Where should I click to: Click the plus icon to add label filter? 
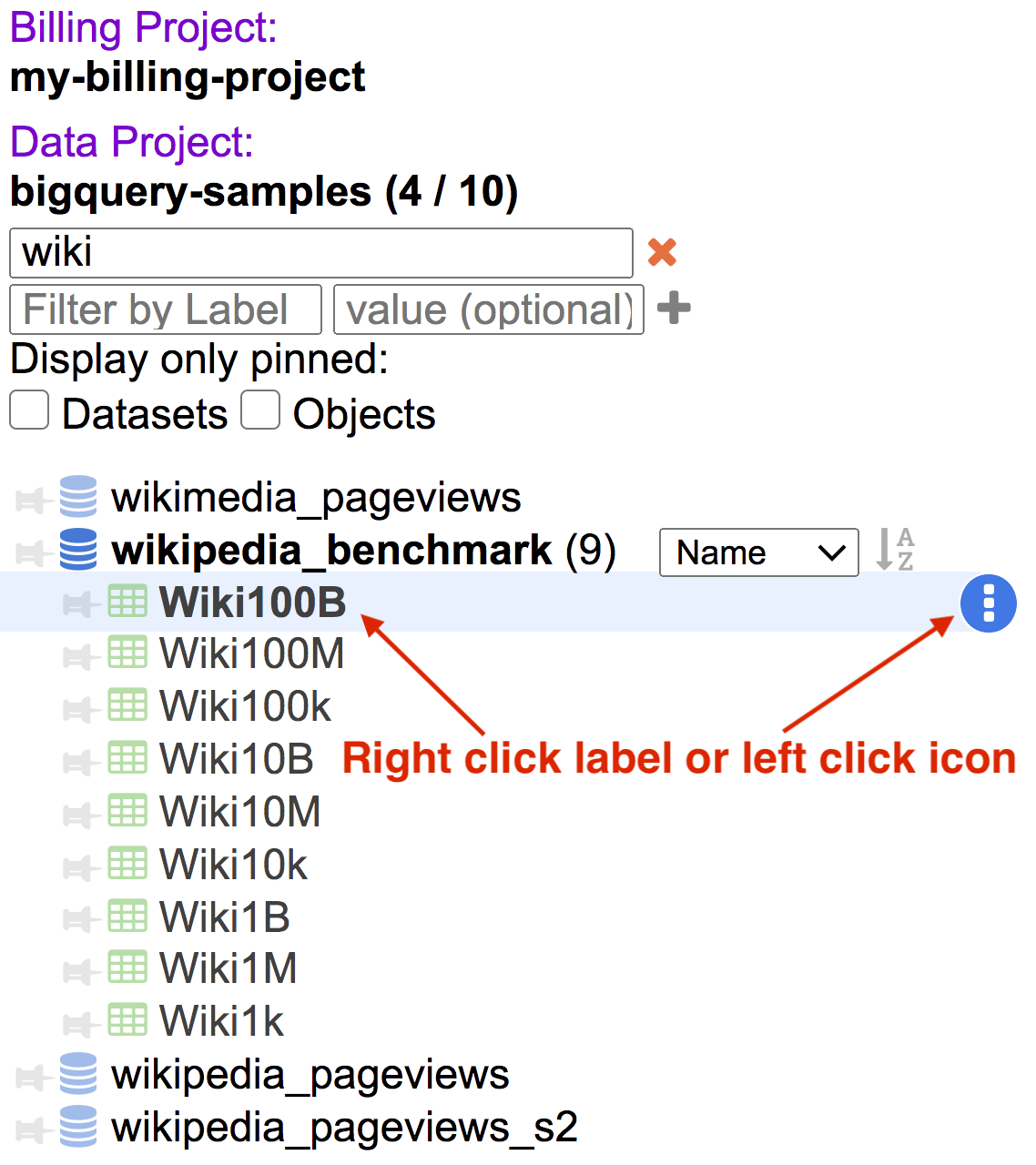pyautogui.click(x=674, y=309)
